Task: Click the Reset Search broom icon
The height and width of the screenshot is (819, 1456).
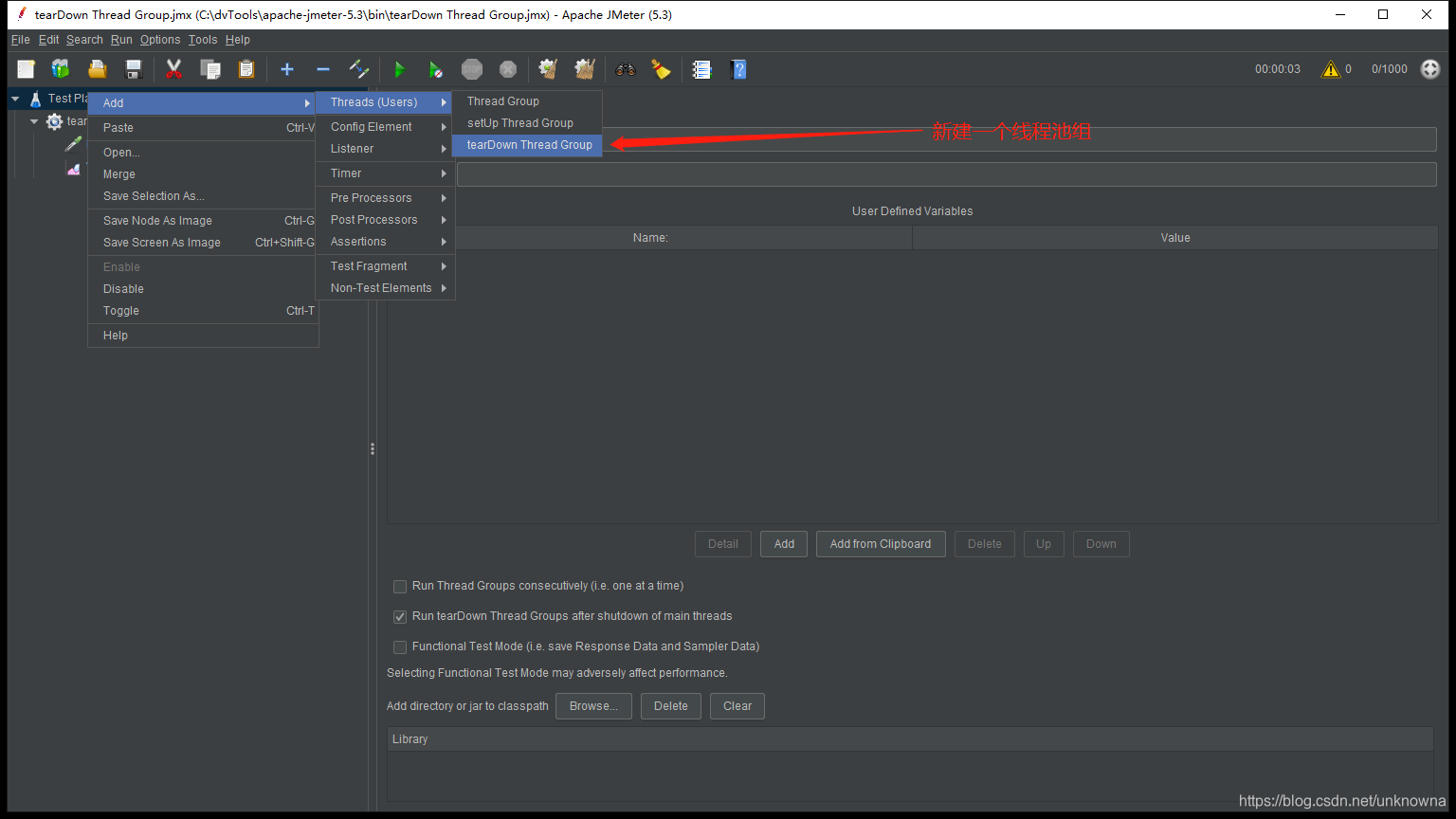Action: [662, 69]
